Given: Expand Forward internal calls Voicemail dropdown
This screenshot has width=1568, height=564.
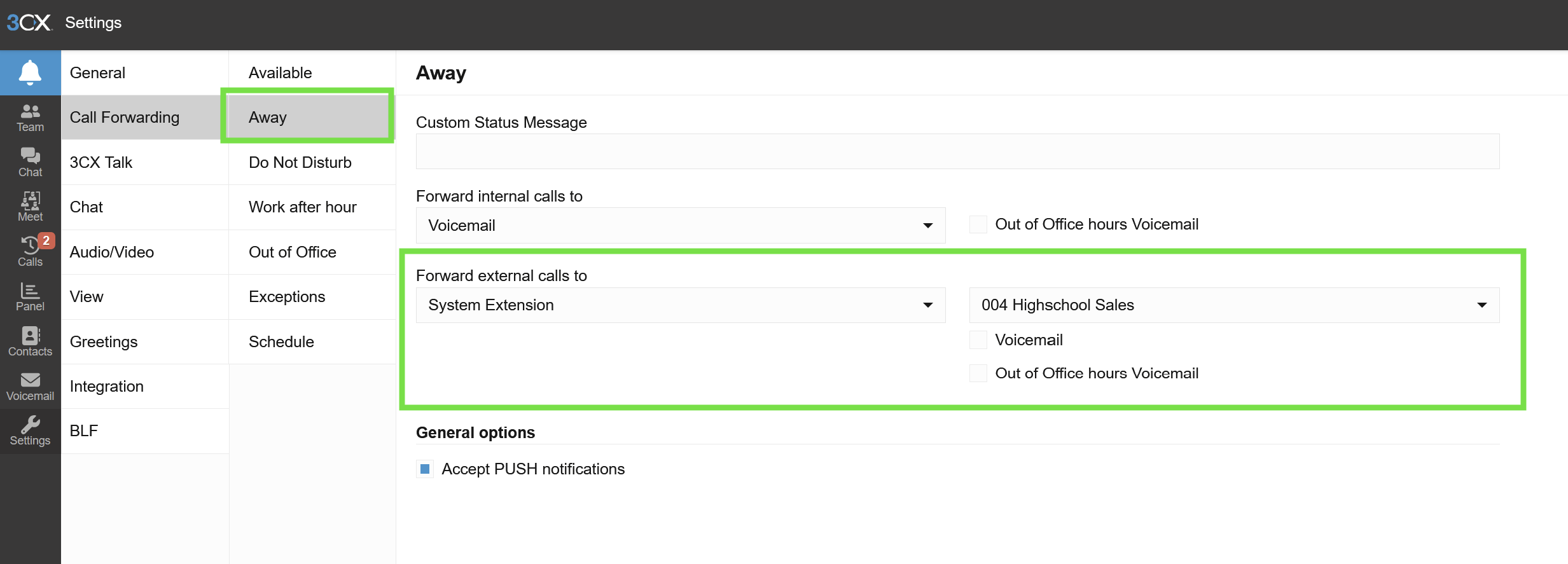Looking at the screenshot, I should point(681,226).
